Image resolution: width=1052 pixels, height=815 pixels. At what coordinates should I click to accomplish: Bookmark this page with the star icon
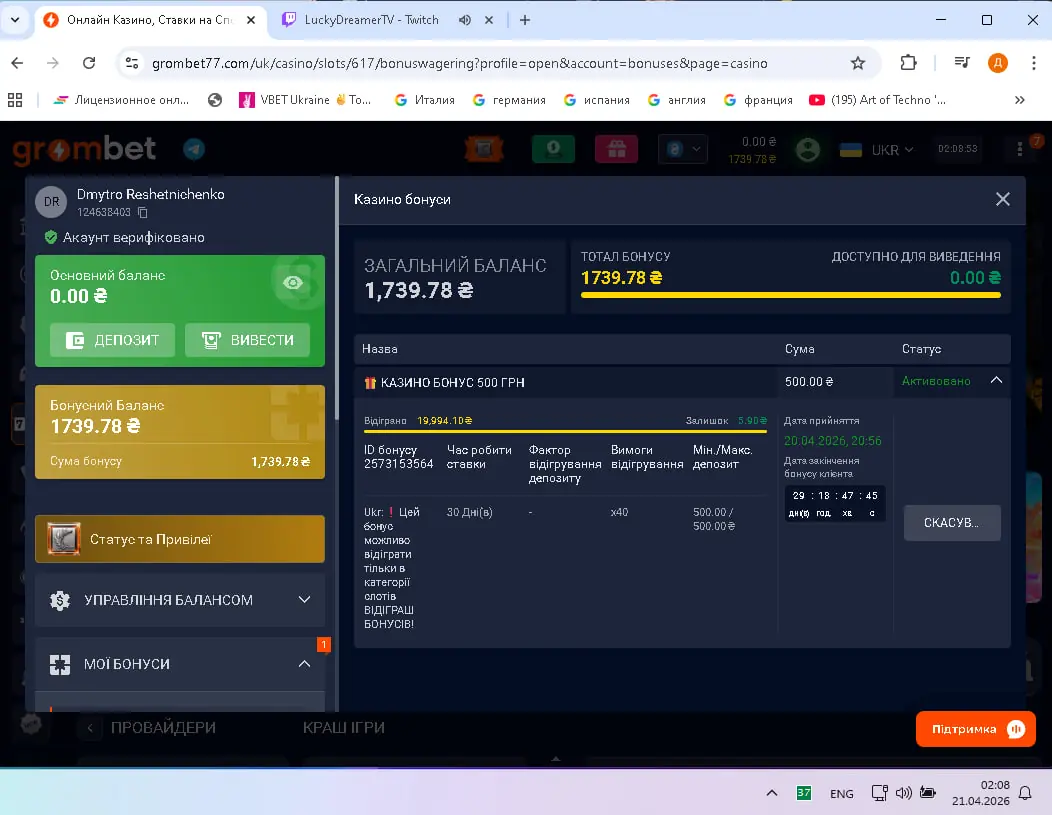coord(857,63)
